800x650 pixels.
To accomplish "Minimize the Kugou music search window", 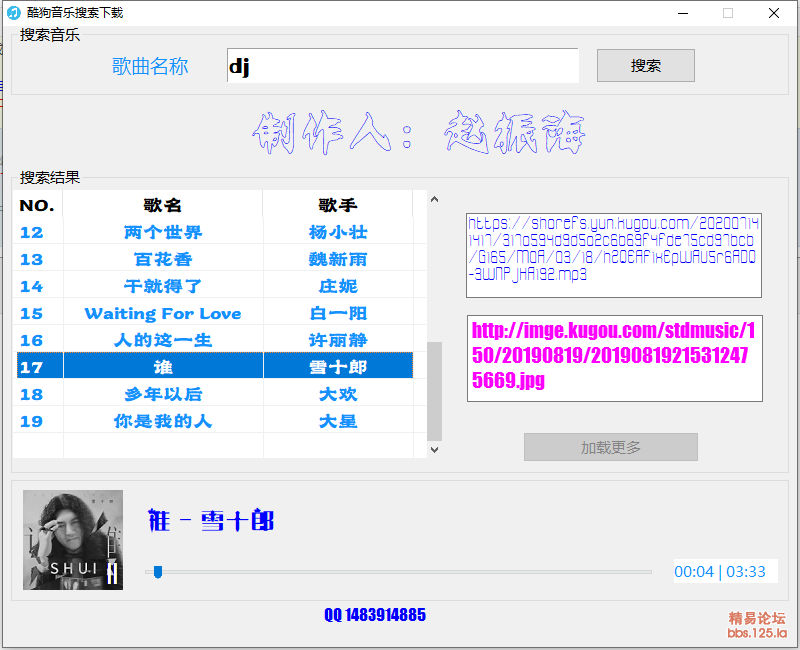I will tap(683, 13).
